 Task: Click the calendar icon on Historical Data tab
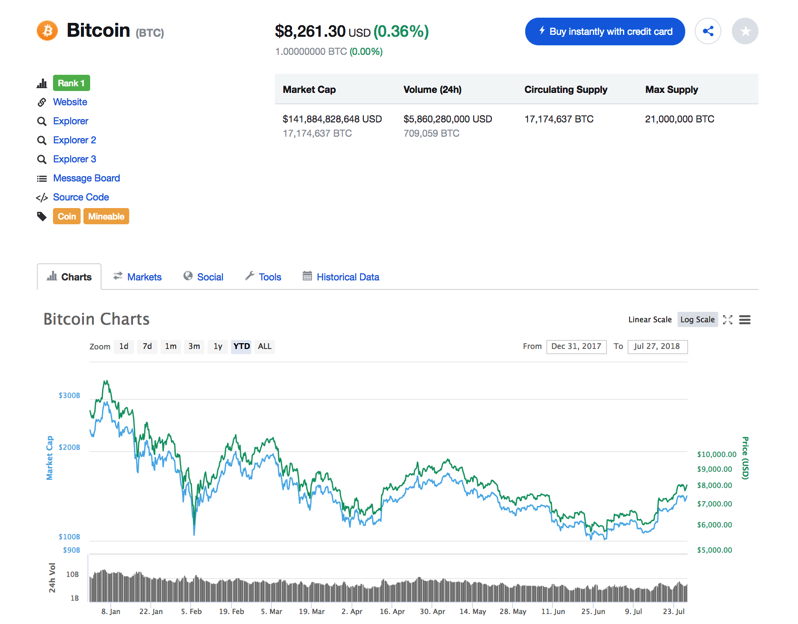tap(307, 276)
